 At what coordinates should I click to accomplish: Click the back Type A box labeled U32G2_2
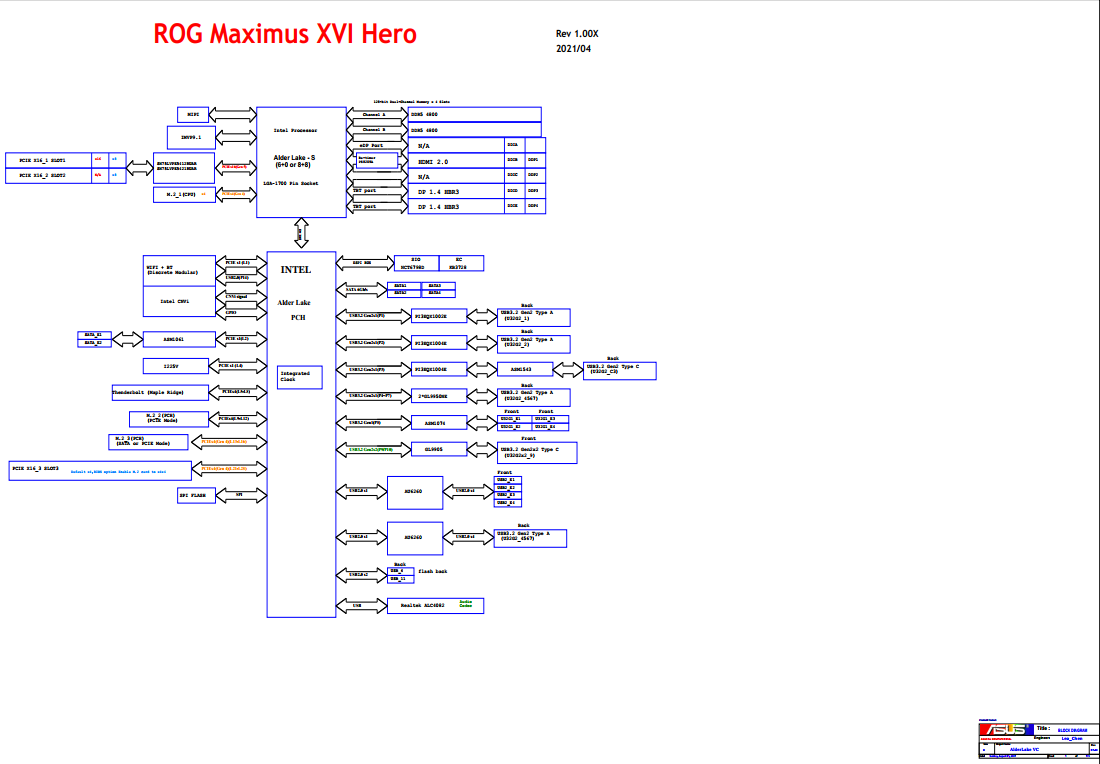[533, 344]
